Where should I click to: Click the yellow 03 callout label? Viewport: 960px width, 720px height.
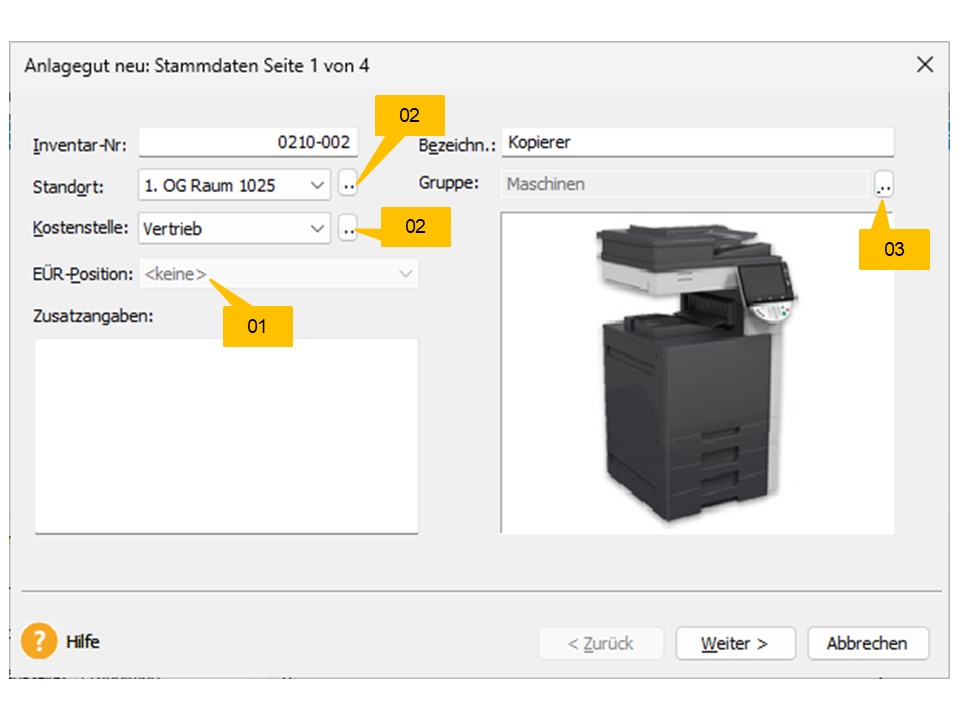[x=894, y=249]
